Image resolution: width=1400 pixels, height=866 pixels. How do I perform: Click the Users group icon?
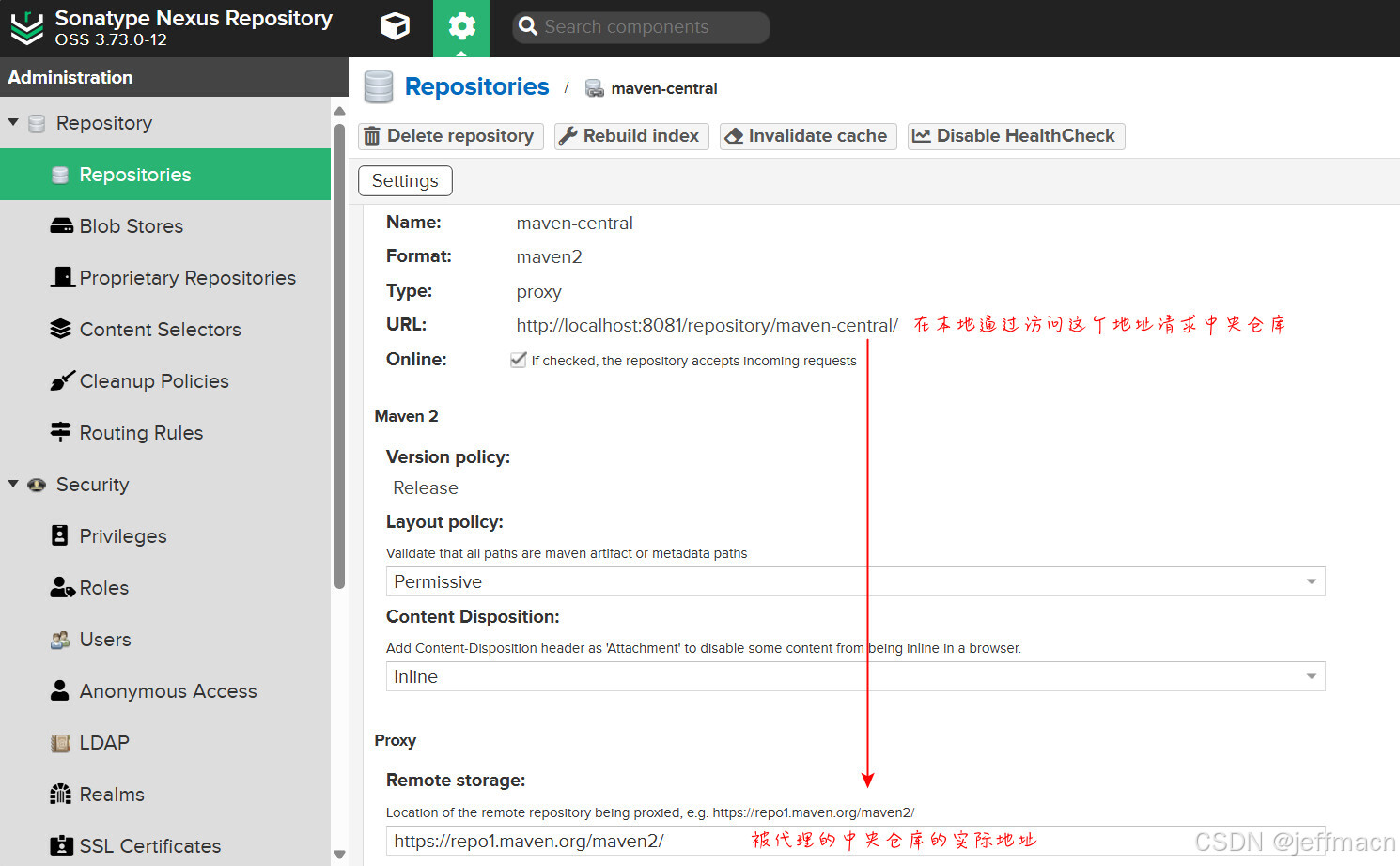point(60,640)
